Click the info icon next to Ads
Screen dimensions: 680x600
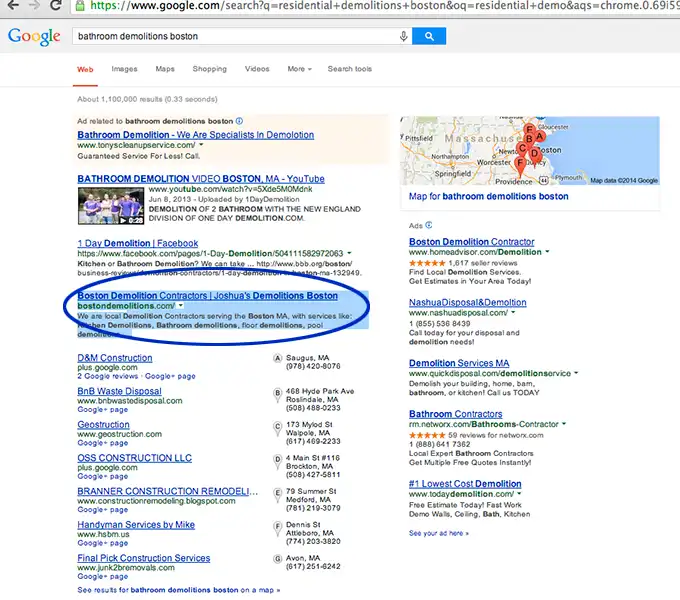tap(429, 225)
